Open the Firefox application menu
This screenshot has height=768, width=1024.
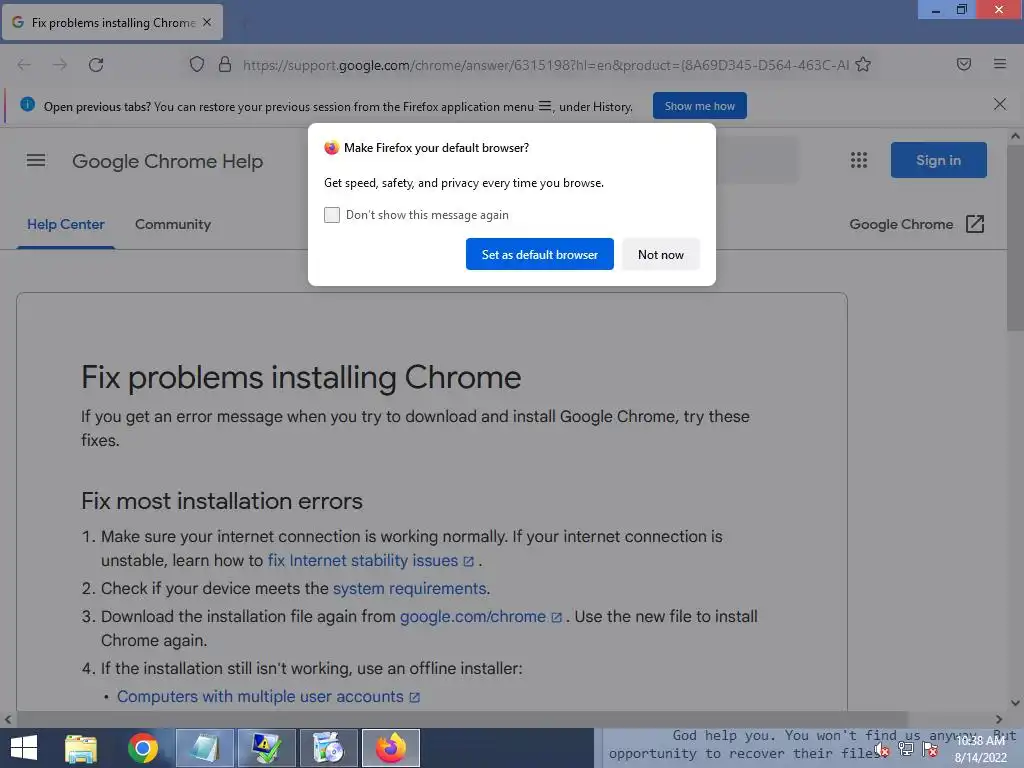tap(1000, 64)
